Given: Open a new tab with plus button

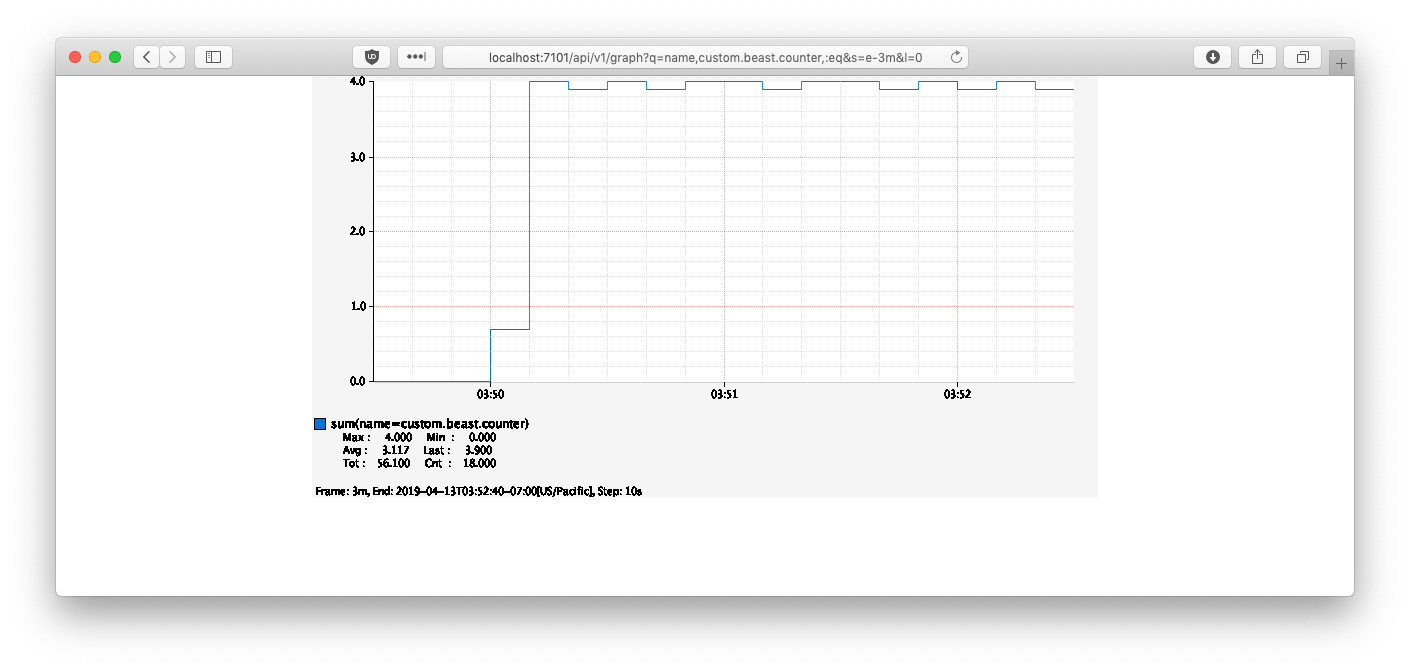Looking at the screenshot, I should tap(1341, 63).
